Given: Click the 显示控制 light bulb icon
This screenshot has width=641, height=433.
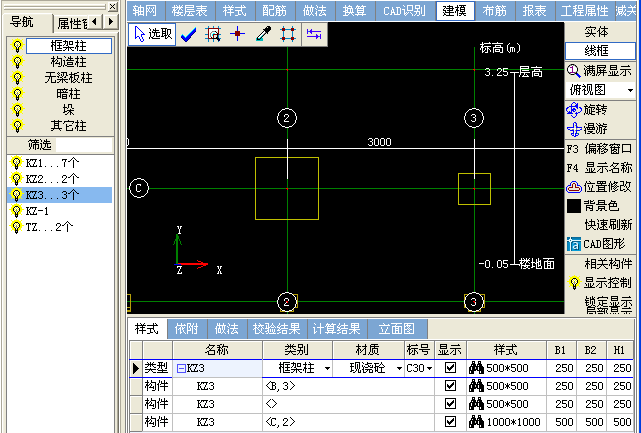Looking at the screenshot, I should (574, 283).
